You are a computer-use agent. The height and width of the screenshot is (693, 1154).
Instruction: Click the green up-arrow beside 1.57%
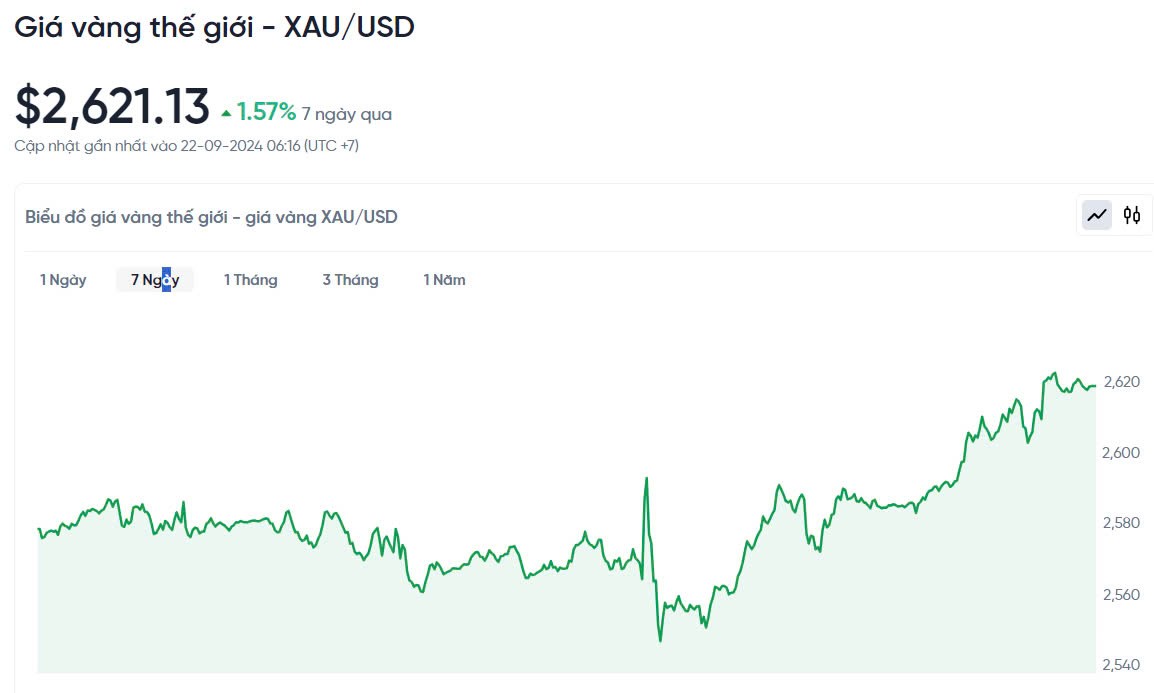pos(226,113)
